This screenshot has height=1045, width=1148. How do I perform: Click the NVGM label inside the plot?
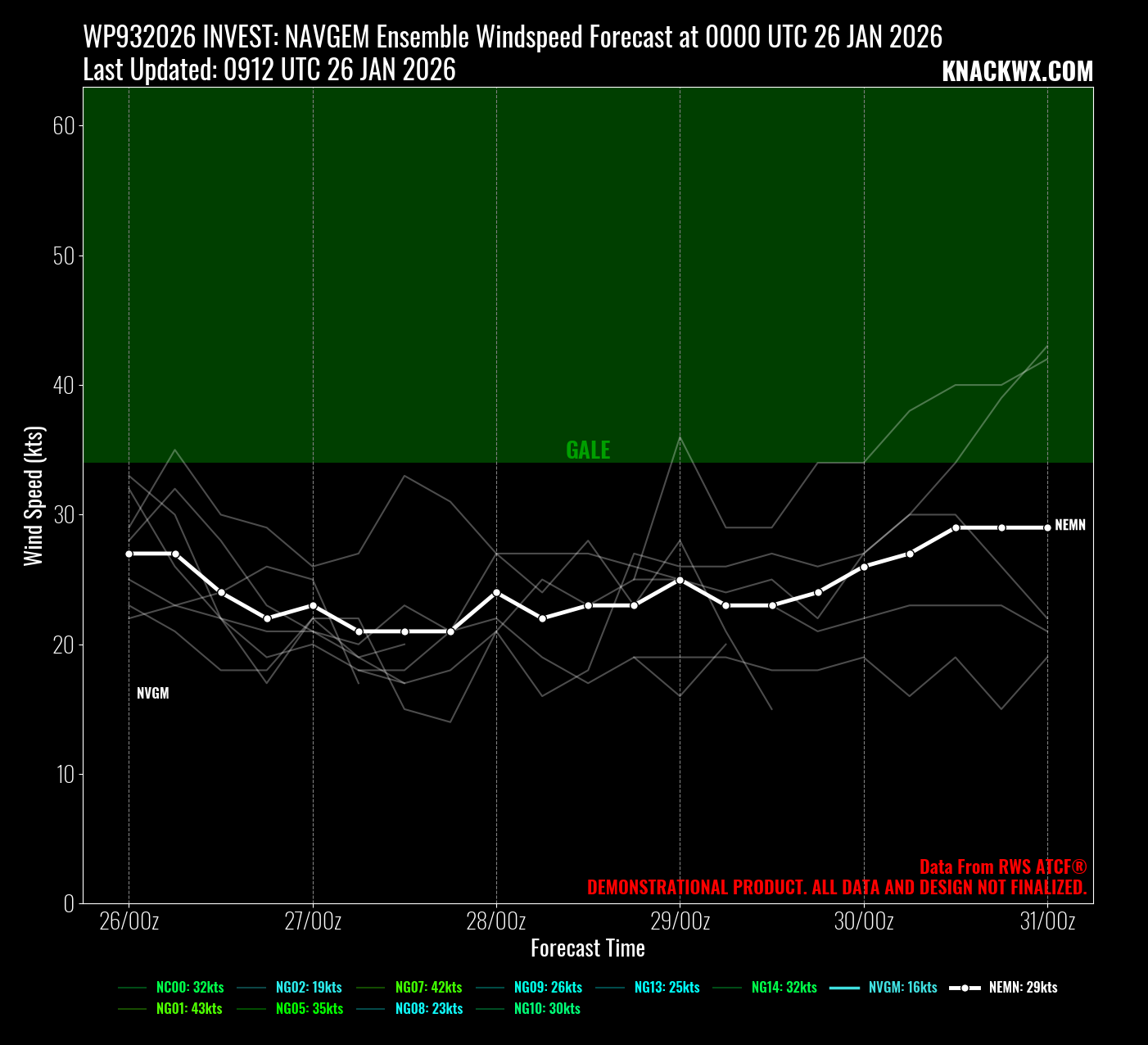point(153,694)
